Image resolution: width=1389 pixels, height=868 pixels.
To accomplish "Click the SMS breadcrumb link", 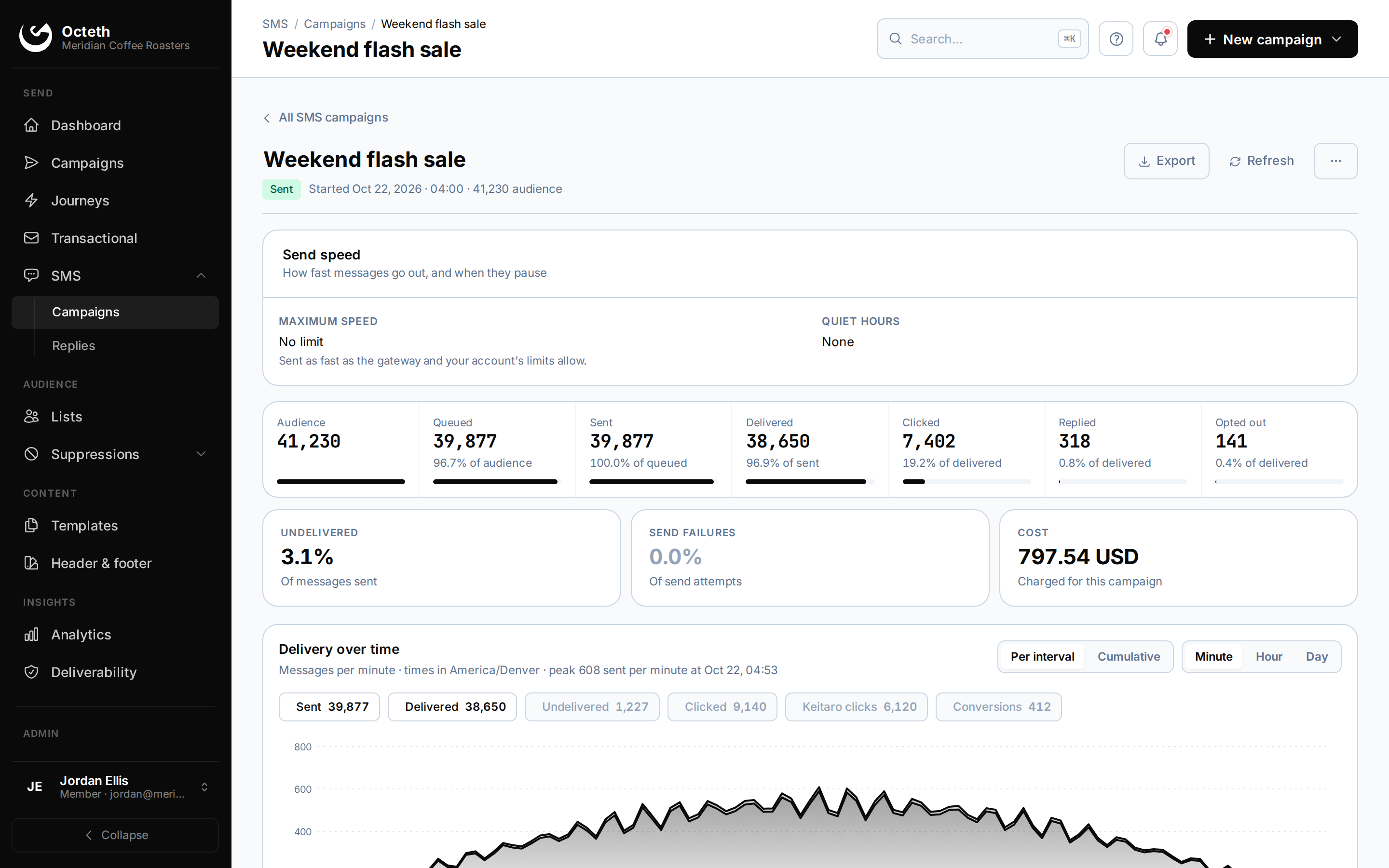I will (x=275, y=24).
